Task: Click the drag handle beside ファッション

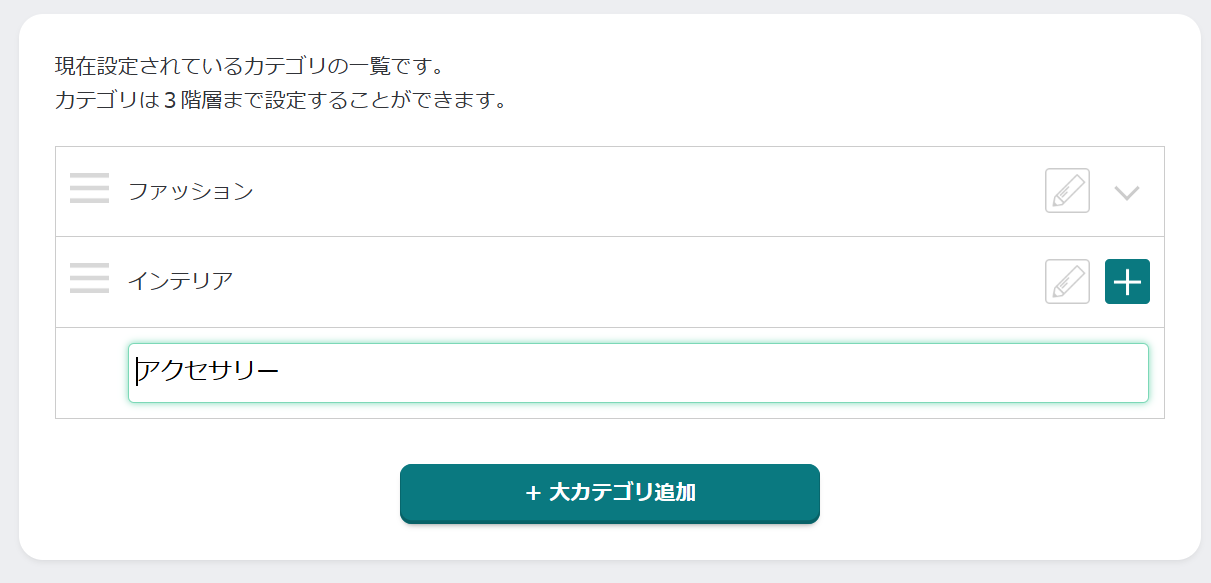Action: coord(89,188)
